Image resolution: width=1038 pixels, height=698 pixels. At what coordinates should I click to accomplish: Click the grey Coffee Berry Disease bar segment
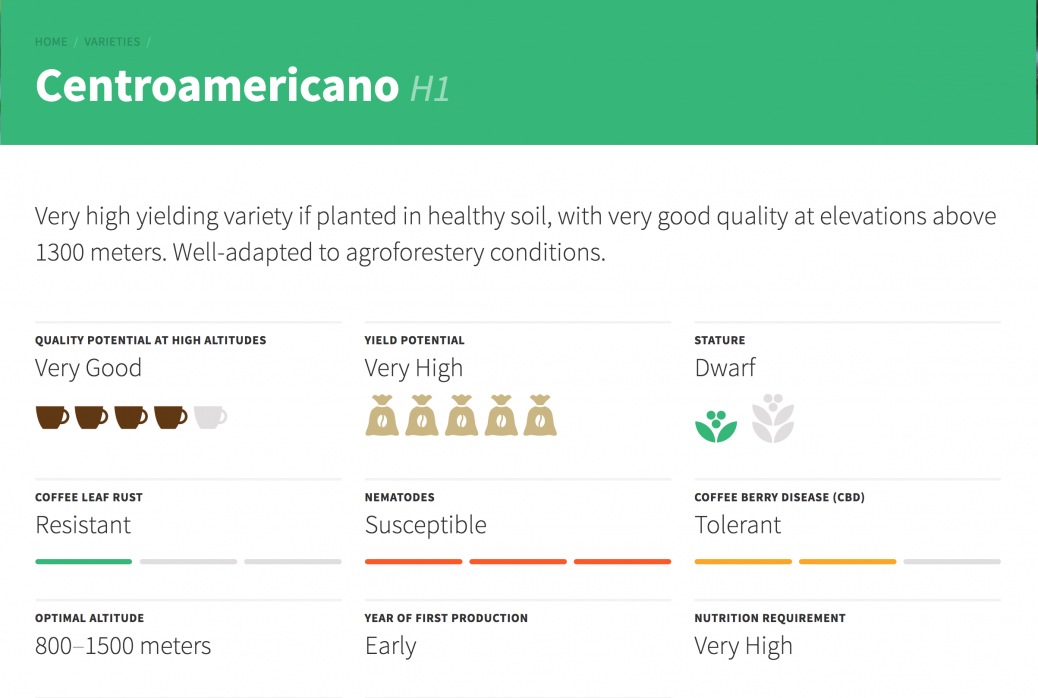point(952,562)
